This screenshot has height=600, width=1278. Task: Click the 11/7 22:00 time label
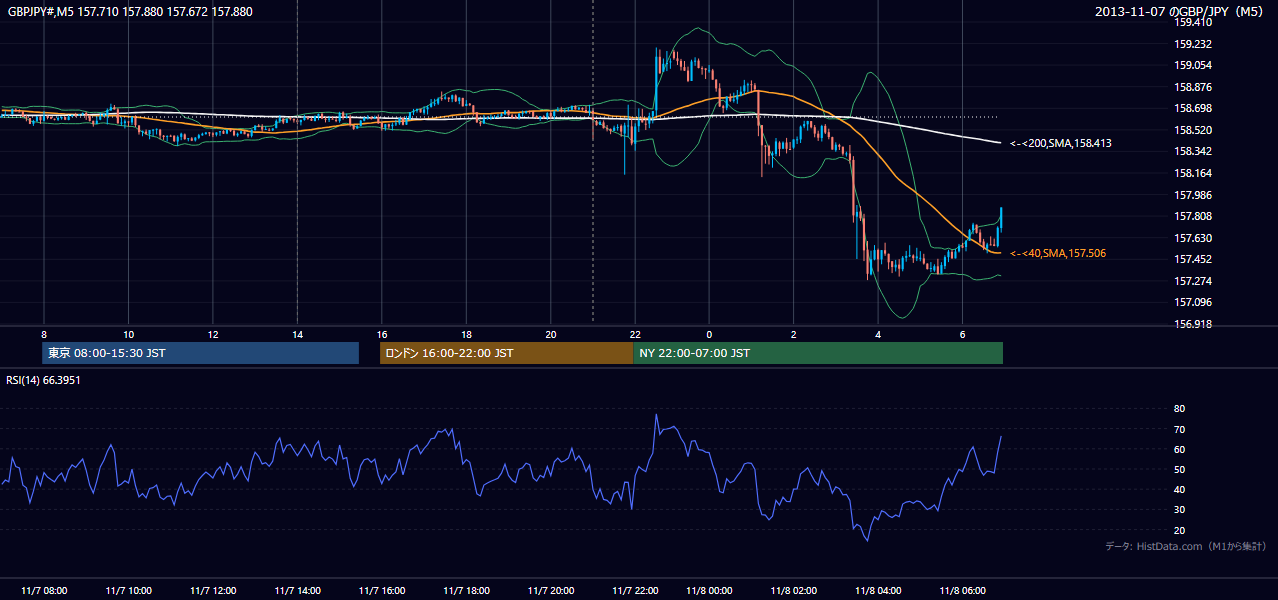634,591
